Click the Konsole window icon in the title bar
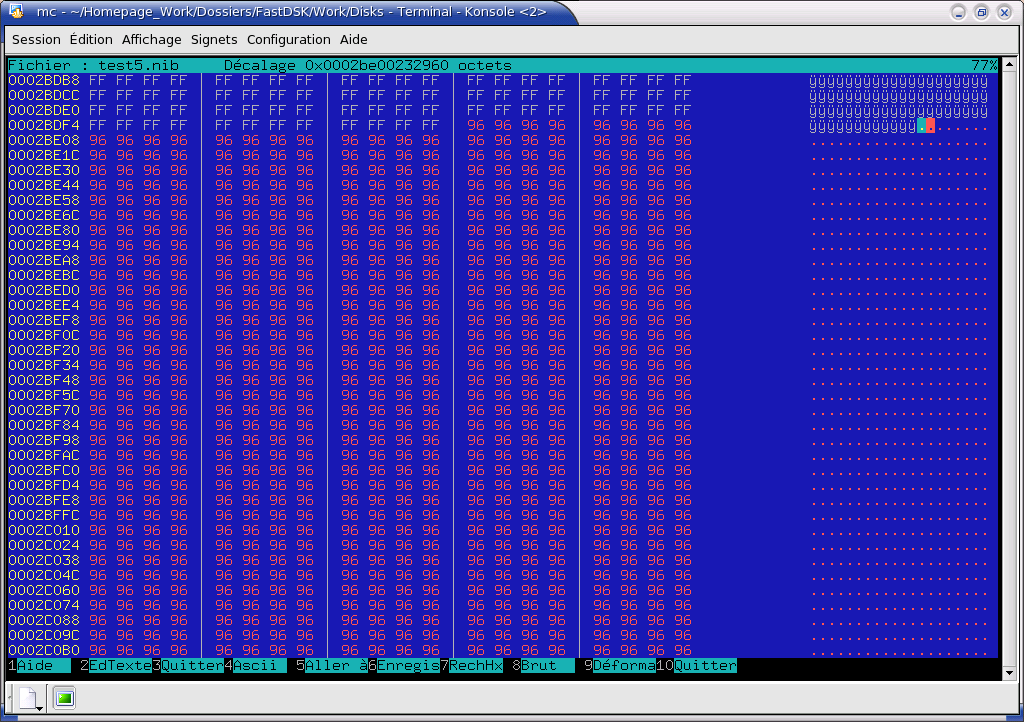 pos(16,11)
